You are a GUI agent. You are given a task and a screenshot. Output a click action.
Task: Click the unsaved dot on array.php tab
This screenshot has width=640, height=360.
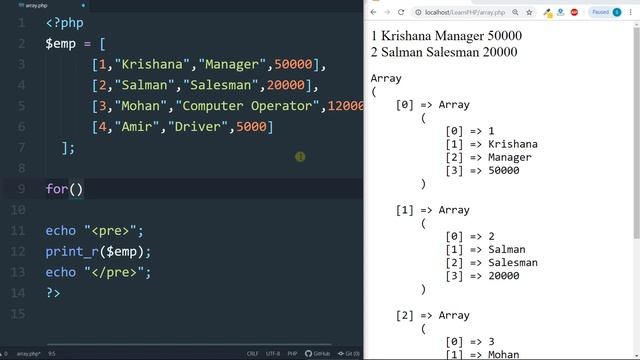[83, 6]
